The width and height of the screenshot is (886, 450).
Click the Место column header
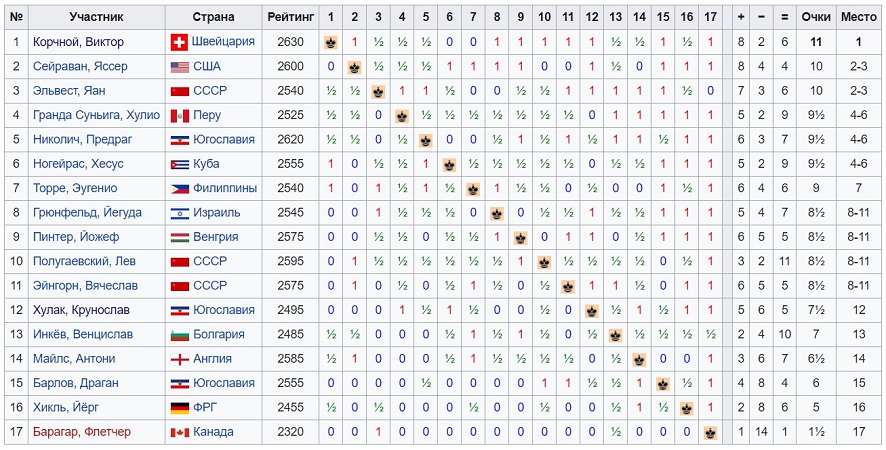click(859, 17)
